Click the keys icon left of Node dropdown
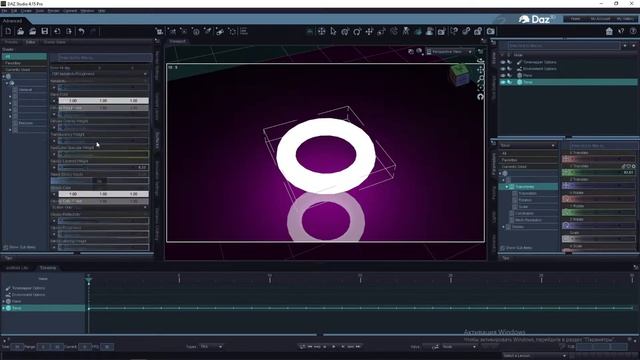 pos(435,347)
